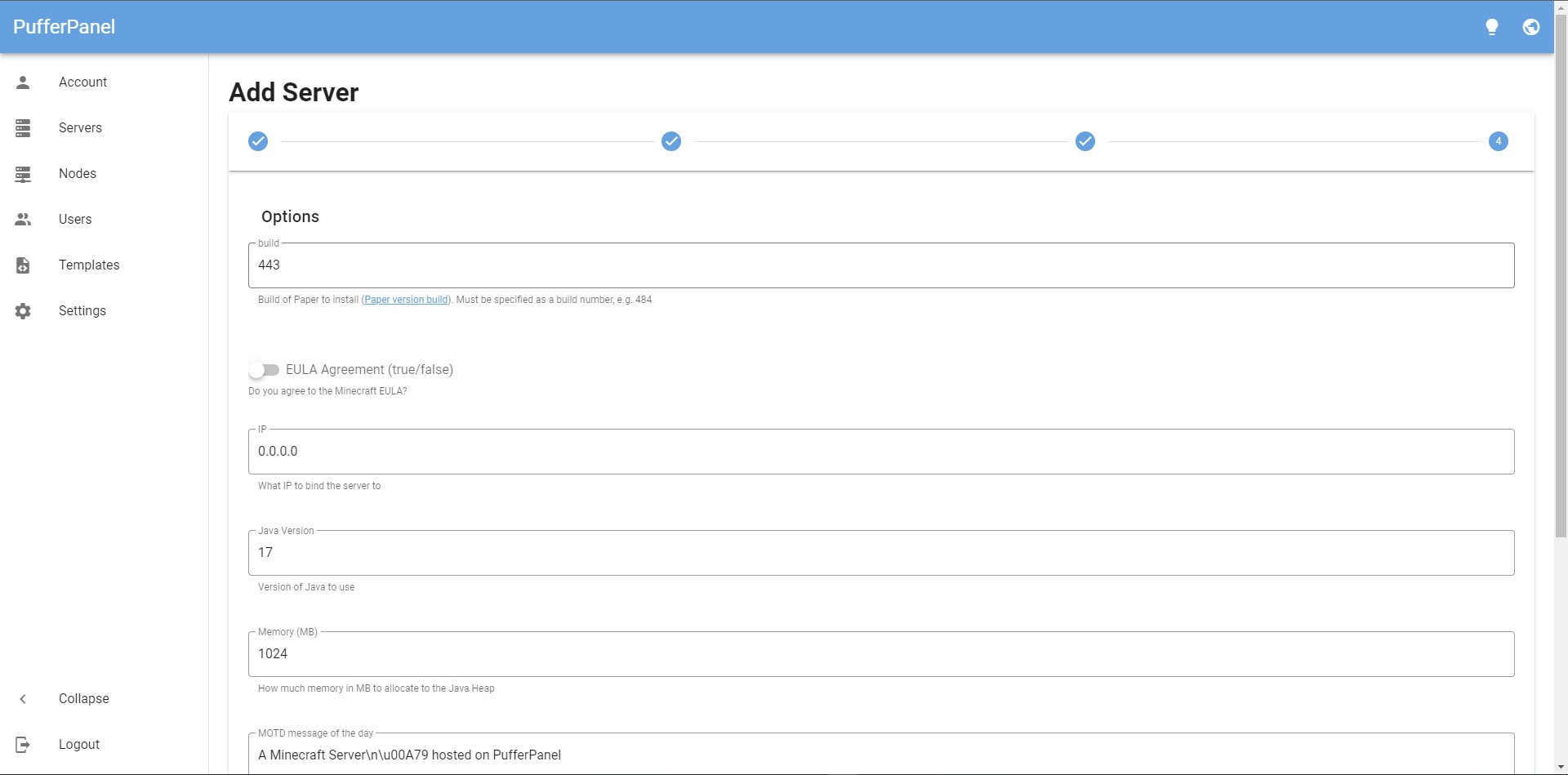Enable the EULA Agreement switch

pos(264,370)
